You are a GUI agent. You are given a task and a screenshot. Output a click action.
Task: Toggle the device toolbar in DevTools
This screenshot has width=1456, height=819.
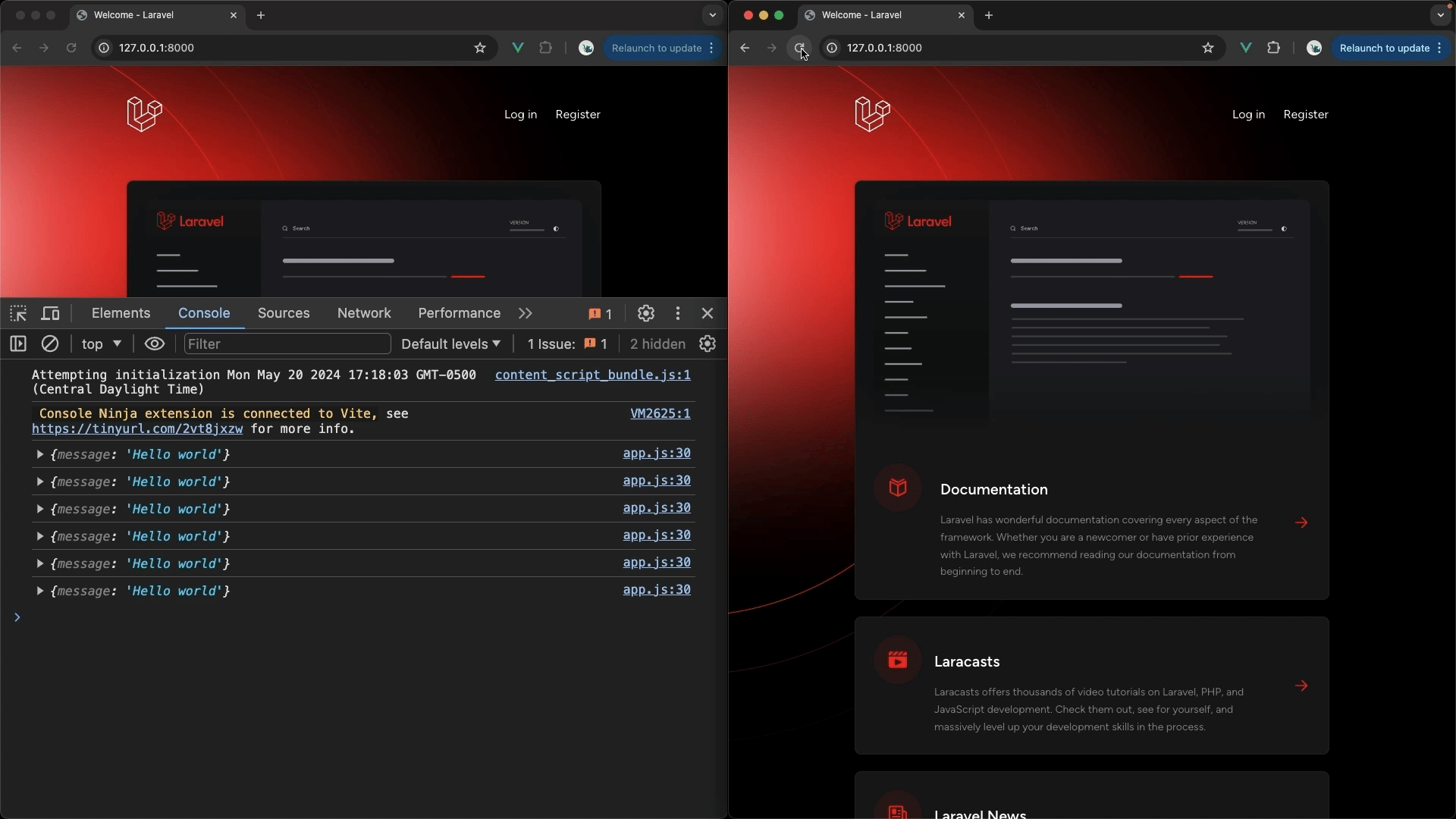coord(50,313)
